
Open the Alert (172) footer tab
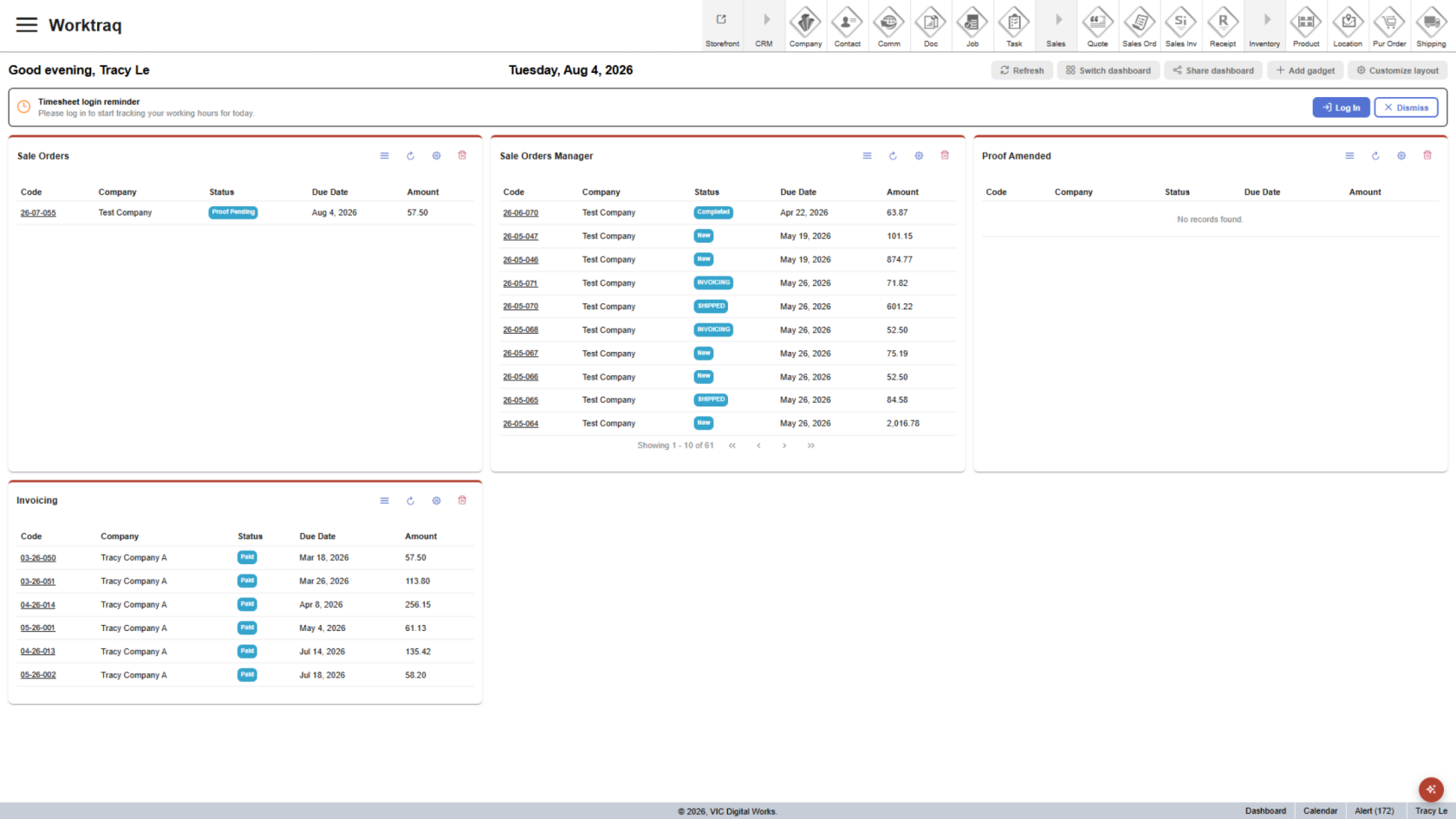pyautogui.click(x=1375, y=811)
